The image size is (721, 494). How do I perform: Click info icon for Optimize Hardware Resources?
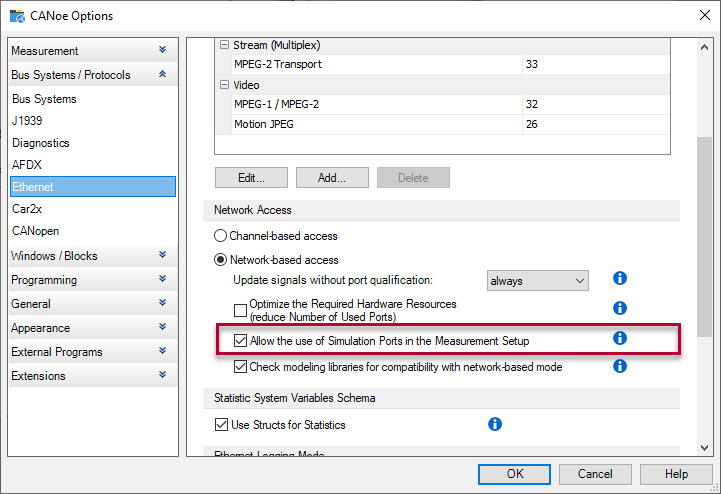tap(619, 308)
